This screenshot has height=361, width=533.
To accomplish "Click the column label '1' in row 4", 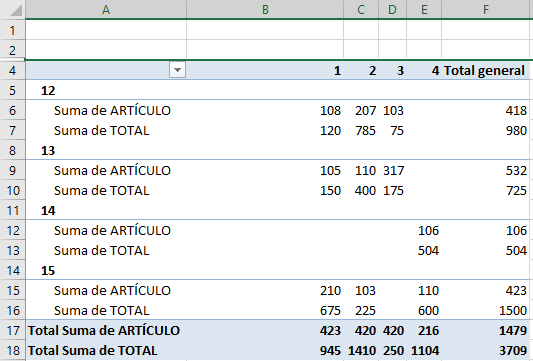I will (x=337, y=71).
